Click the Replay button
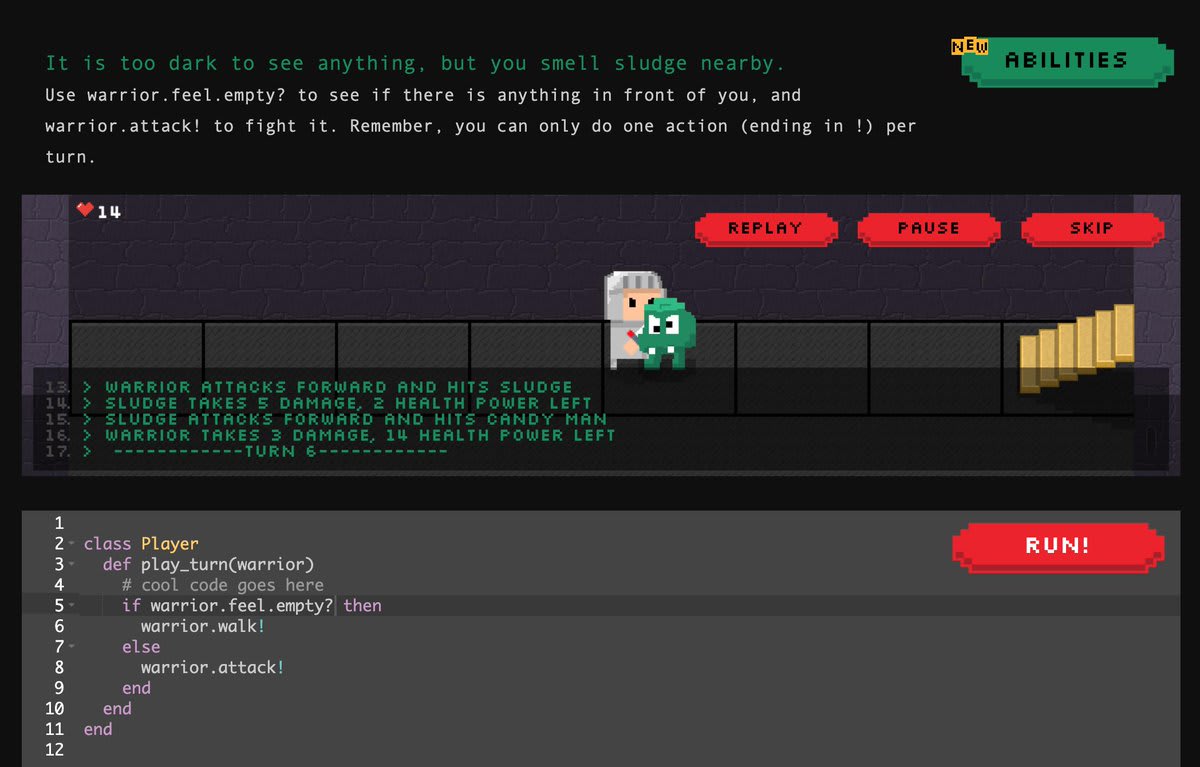The image size is (1200, 767). click(x=765, y=228)
